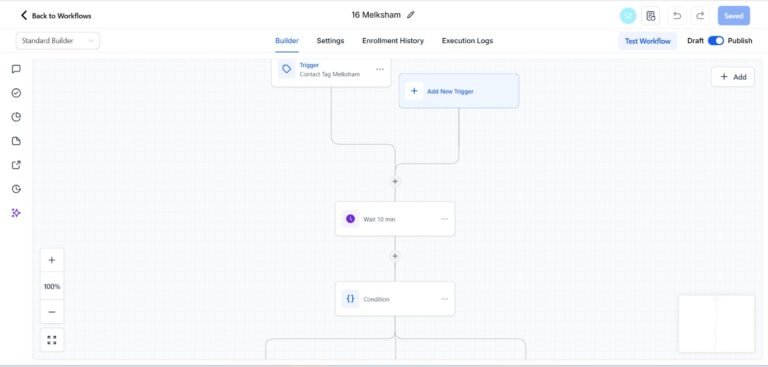This screenshot has height=367, width=768.
Task: Click the canvas minimap
Action: [716, 323]
